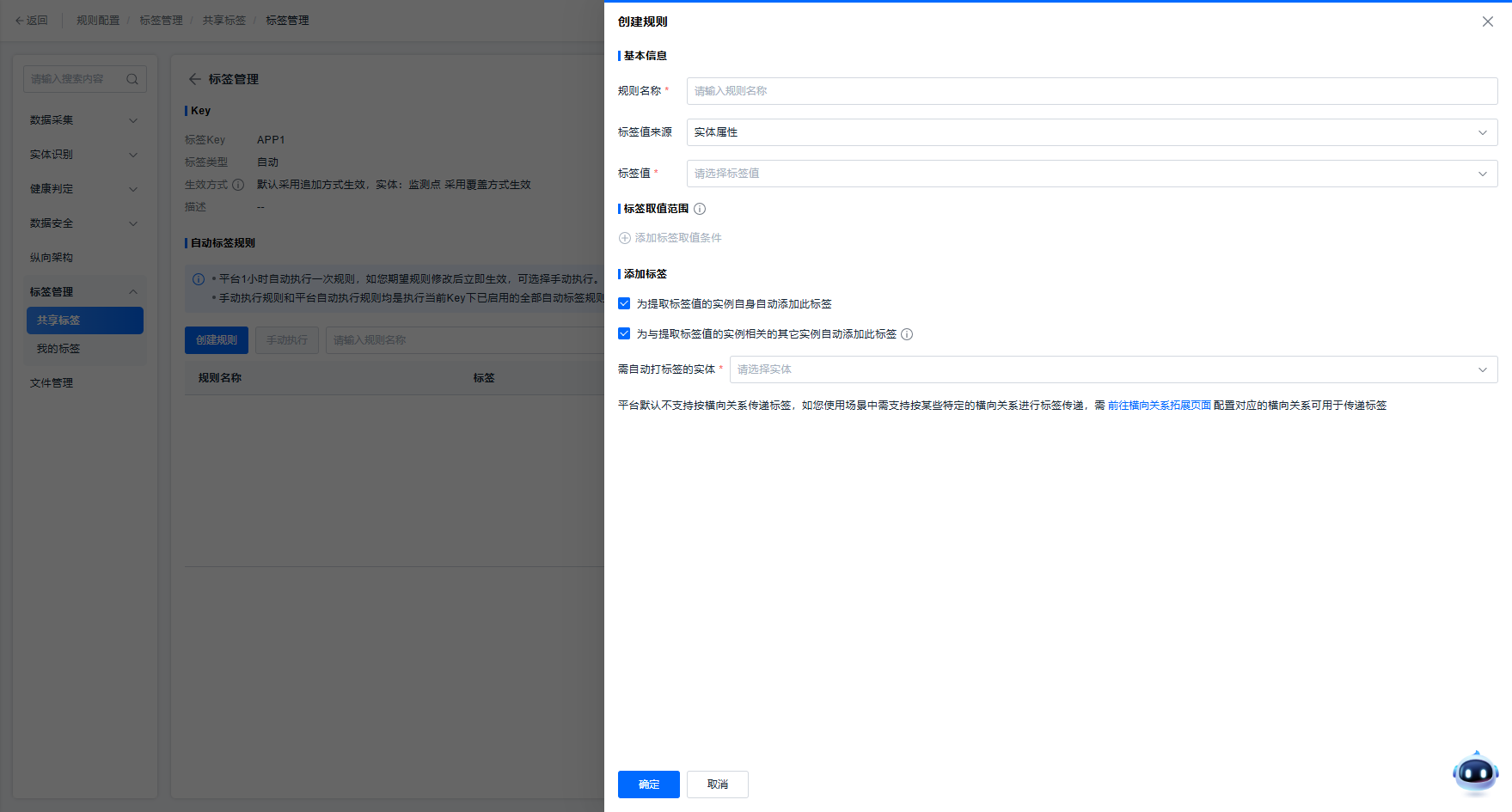Screen dimensions: 1512x812
Task: Uncheck 为提取标签值的实例自身自动添加此标签
Action: coord(624,303)
